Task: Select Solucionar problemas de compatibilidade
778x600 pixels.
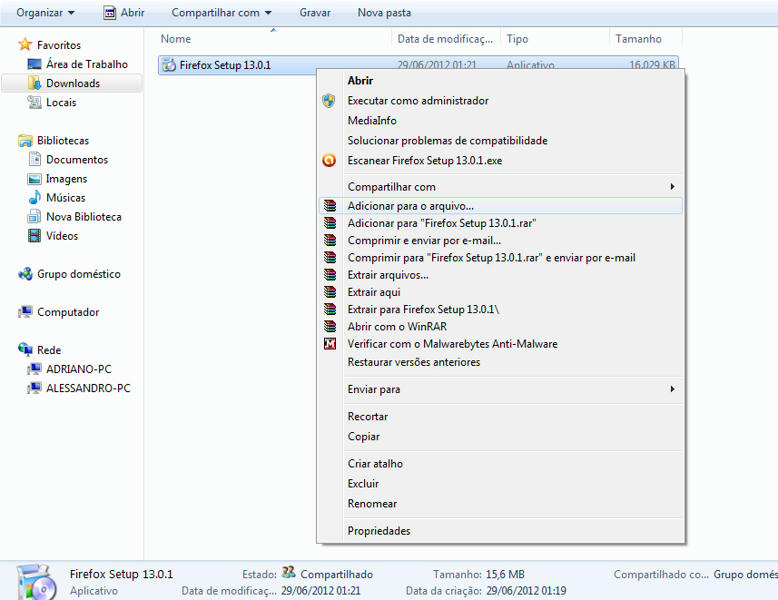Action: click(x=502, y=140)
